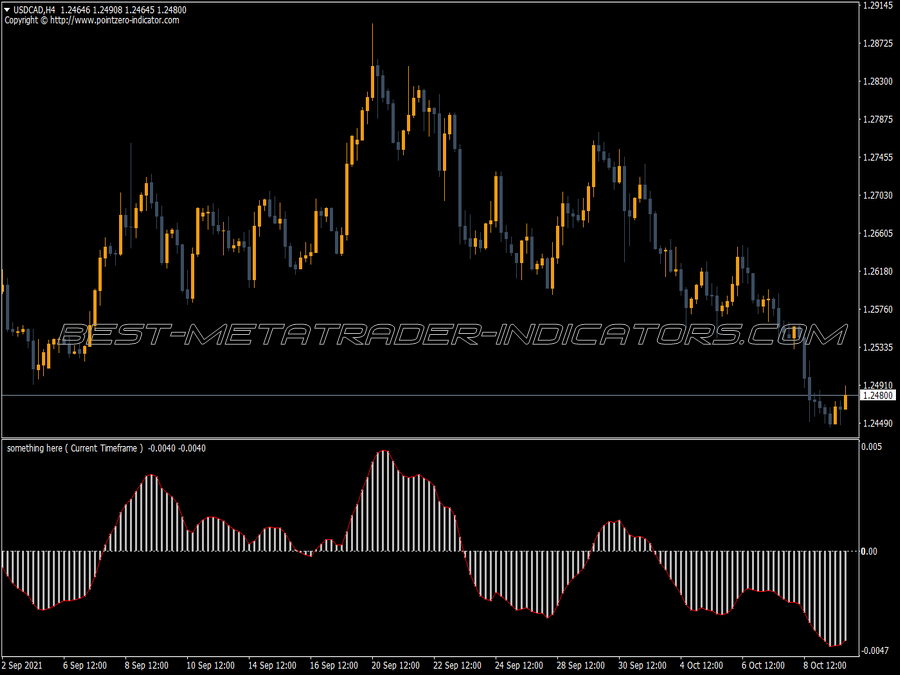Image resolution: width=900 pixels, height=675 pixels.
Task: Click the 1.29145 price scale value
Action: [878, 6]
